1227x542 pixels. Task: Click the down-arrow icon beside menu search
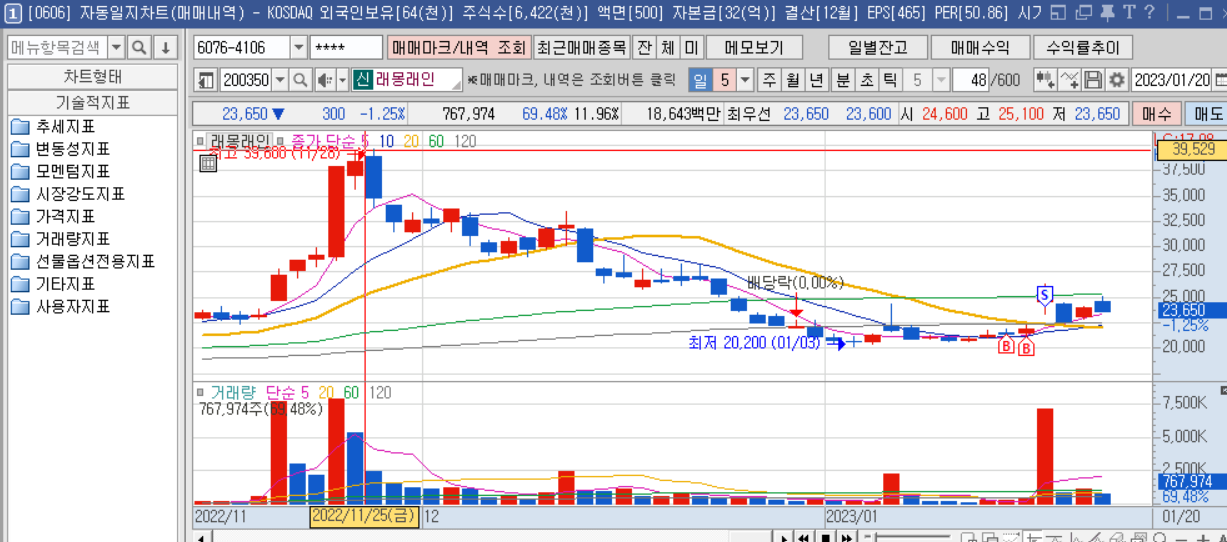[165, 48]
